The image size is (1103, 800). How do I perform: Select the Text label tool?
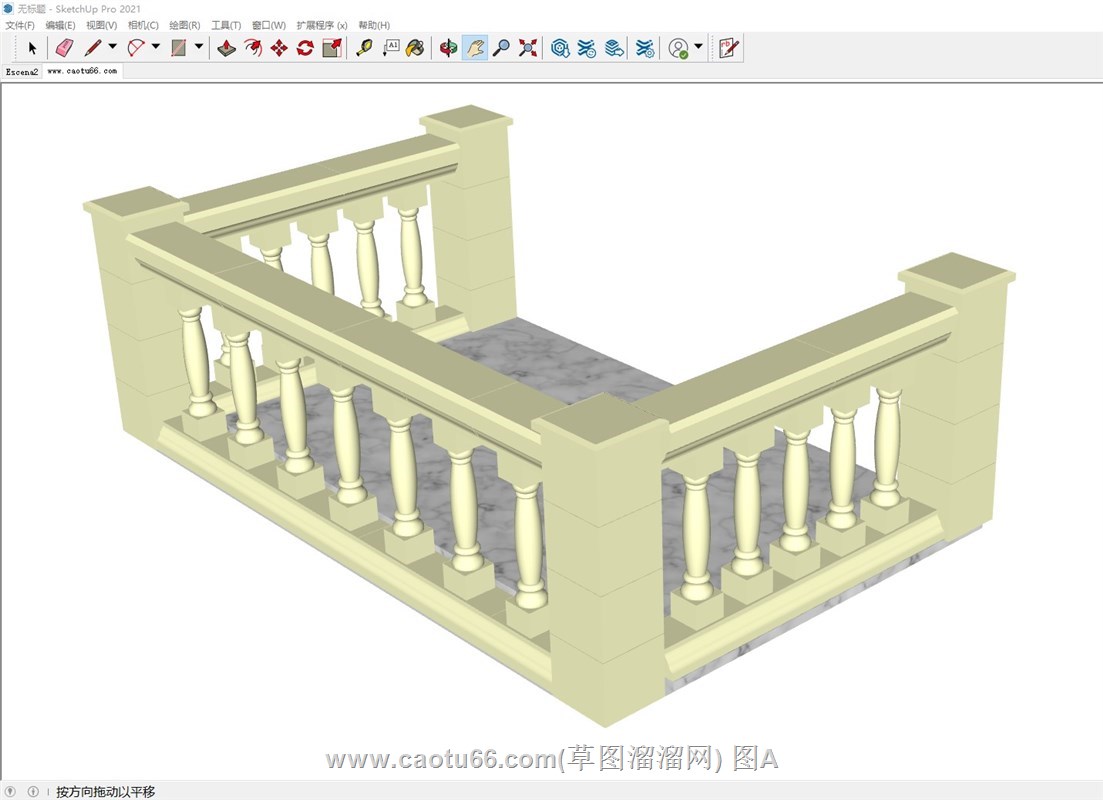click(x=391, y=48)
